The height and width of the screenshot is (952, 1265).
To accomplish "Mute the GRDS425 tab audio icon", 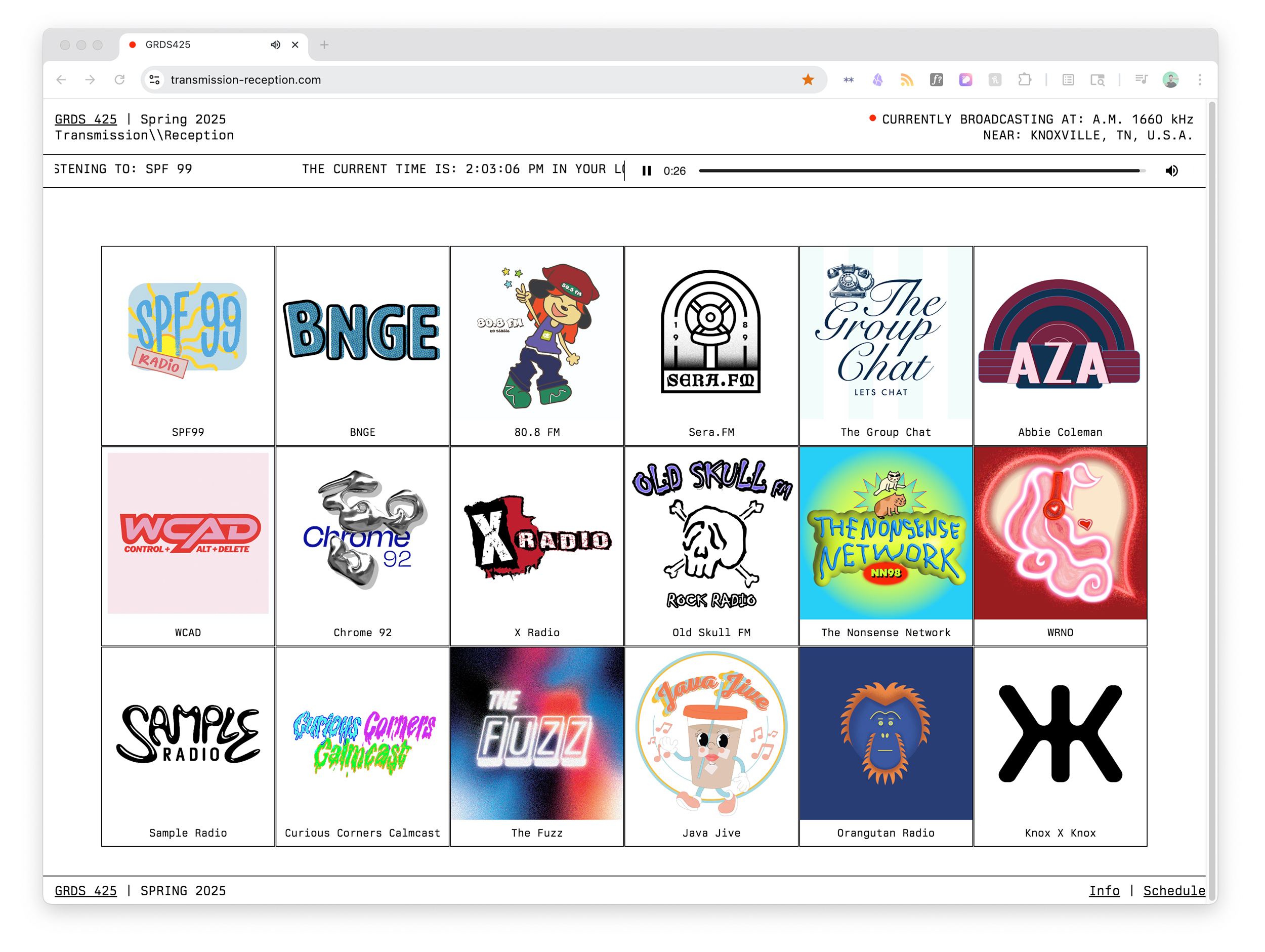I will point(275,45).
